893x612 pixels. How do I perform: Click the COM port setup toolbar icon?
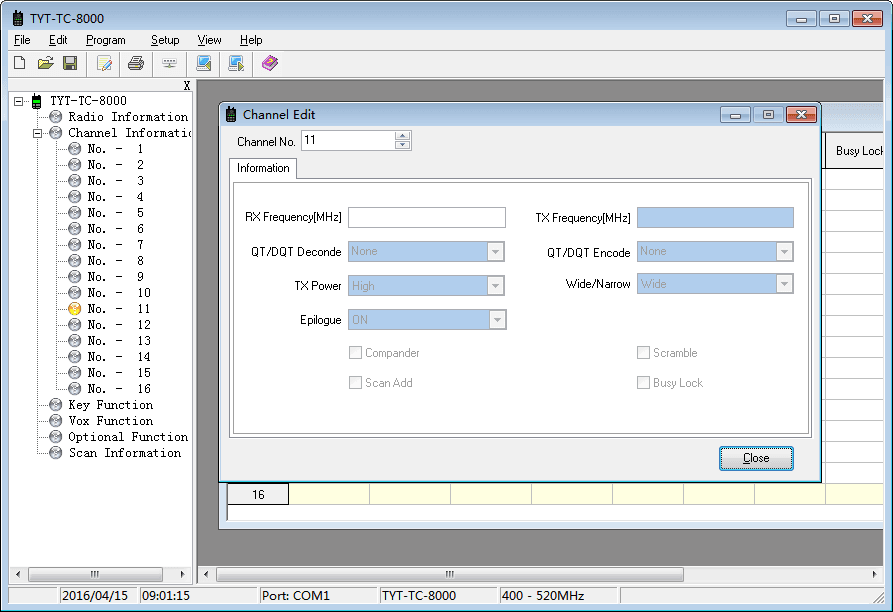(x=169, y=64)
